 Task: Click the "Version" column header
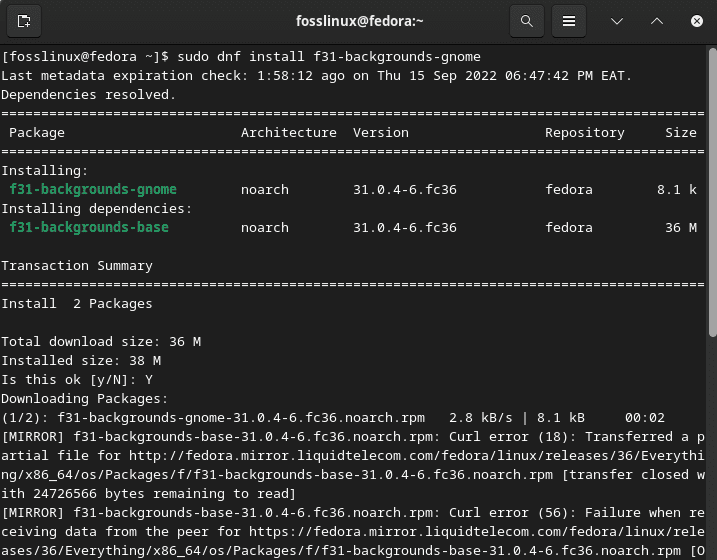coord(380,133)
